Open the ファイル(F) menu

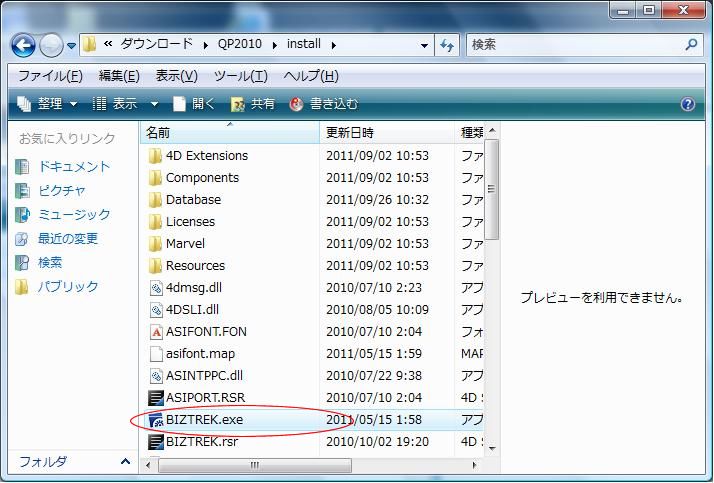(50, 76)
